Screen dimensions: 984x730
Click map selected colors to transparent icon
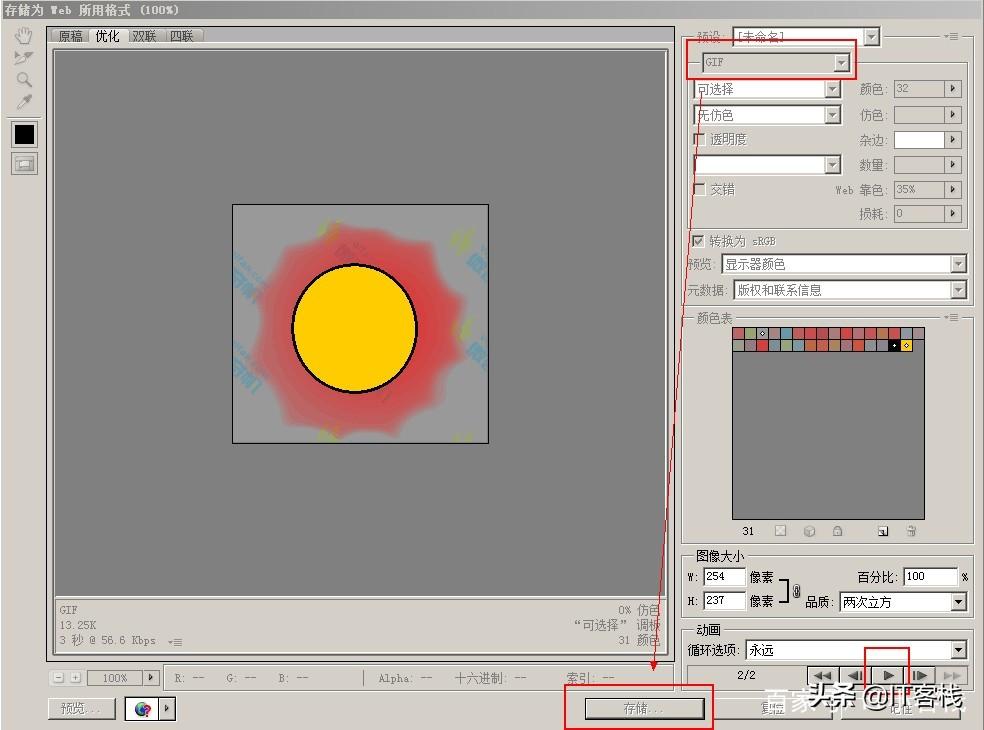tap(780, 531)
